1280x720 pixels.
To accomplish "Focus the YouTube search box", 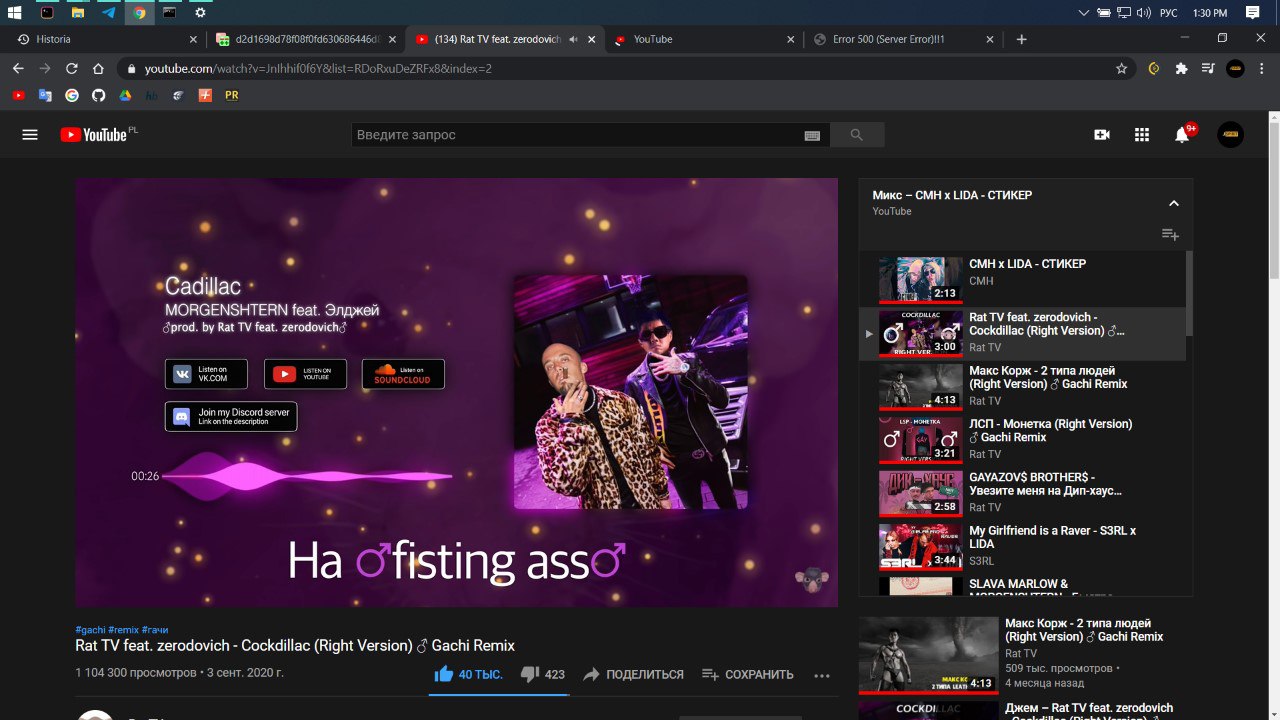I will coord(578,135).
